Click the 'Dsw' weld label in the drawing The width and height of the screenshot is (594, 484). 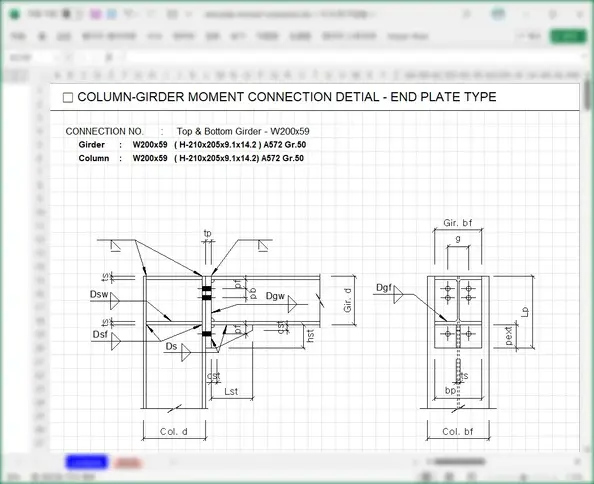[x=99, y=294]
